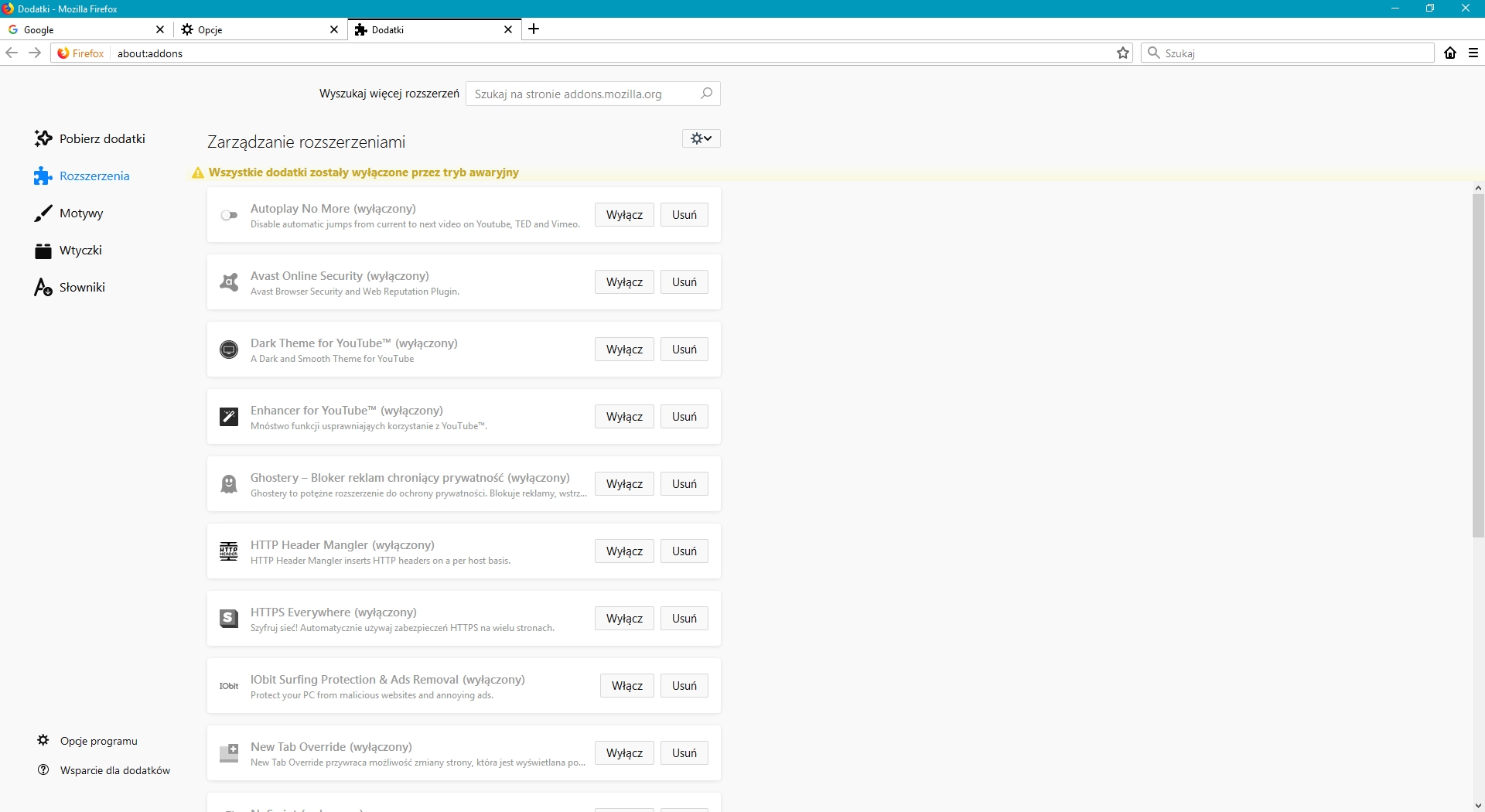1485x812 pixels.
Task: Remove HTTPS Everywhere
Action: [x=684, y=619]
